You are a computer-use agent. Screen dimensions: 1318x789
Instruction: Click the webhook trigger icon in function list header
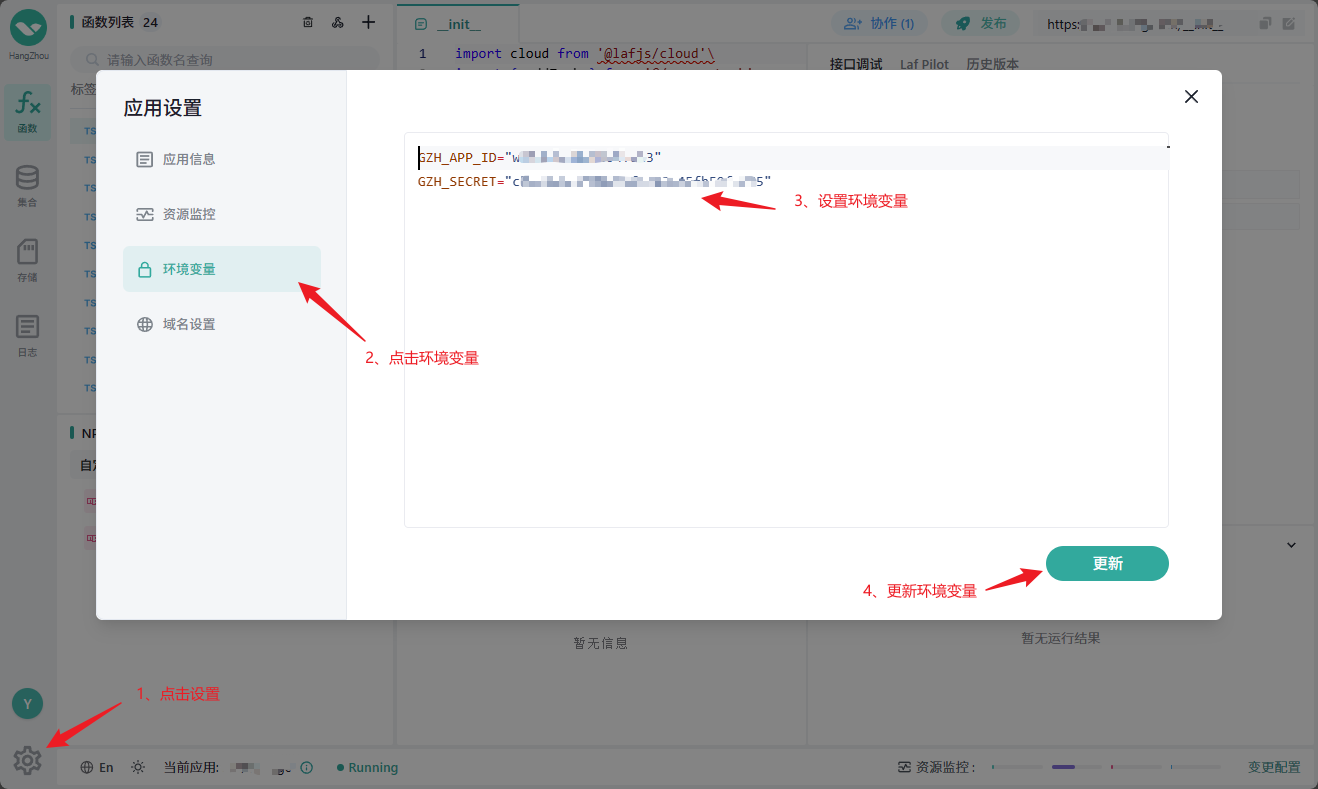[x=337, y=22]
